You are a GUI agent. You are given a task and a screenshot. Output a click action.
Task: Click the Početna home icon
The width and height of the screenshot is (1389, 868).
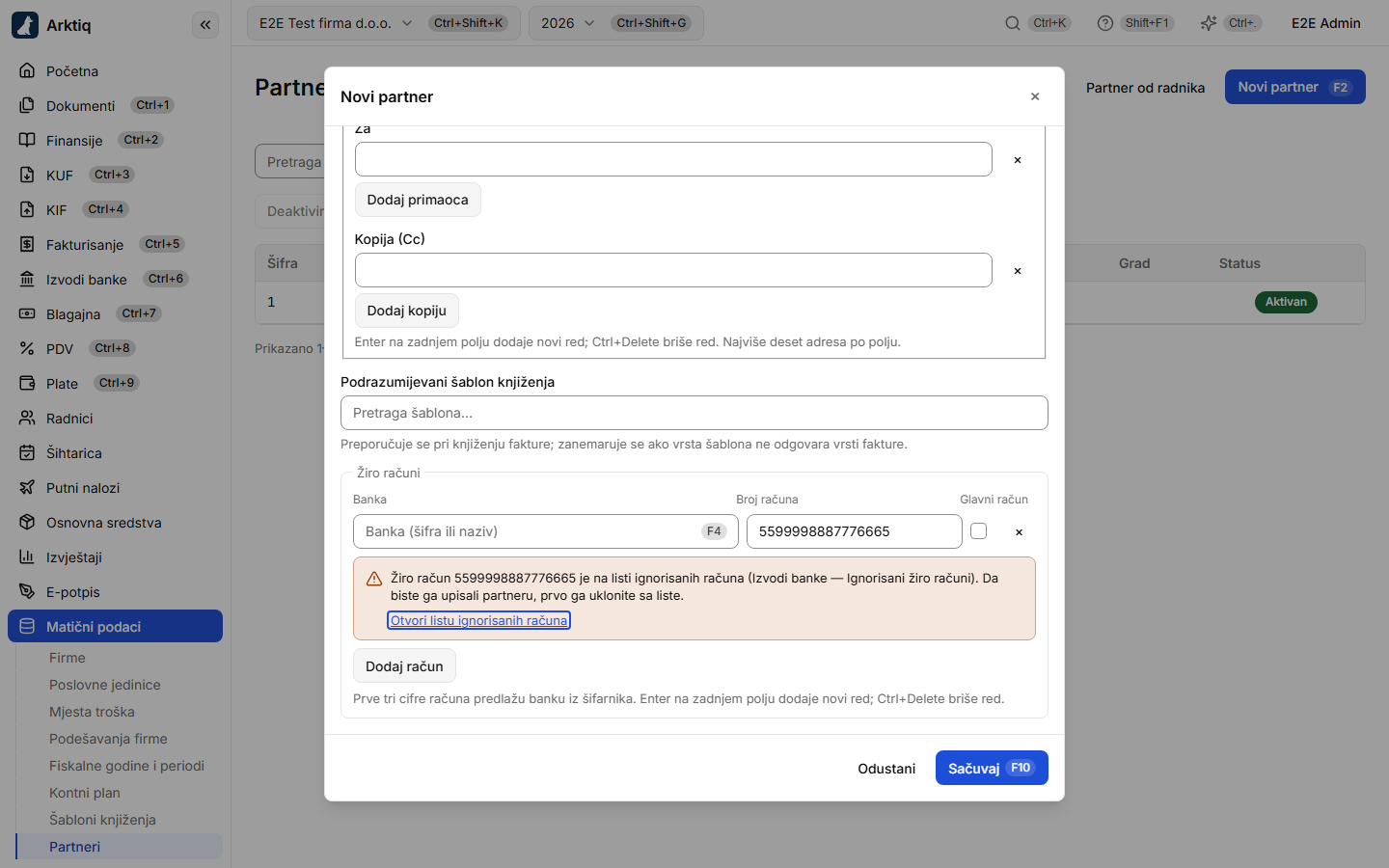27,71
